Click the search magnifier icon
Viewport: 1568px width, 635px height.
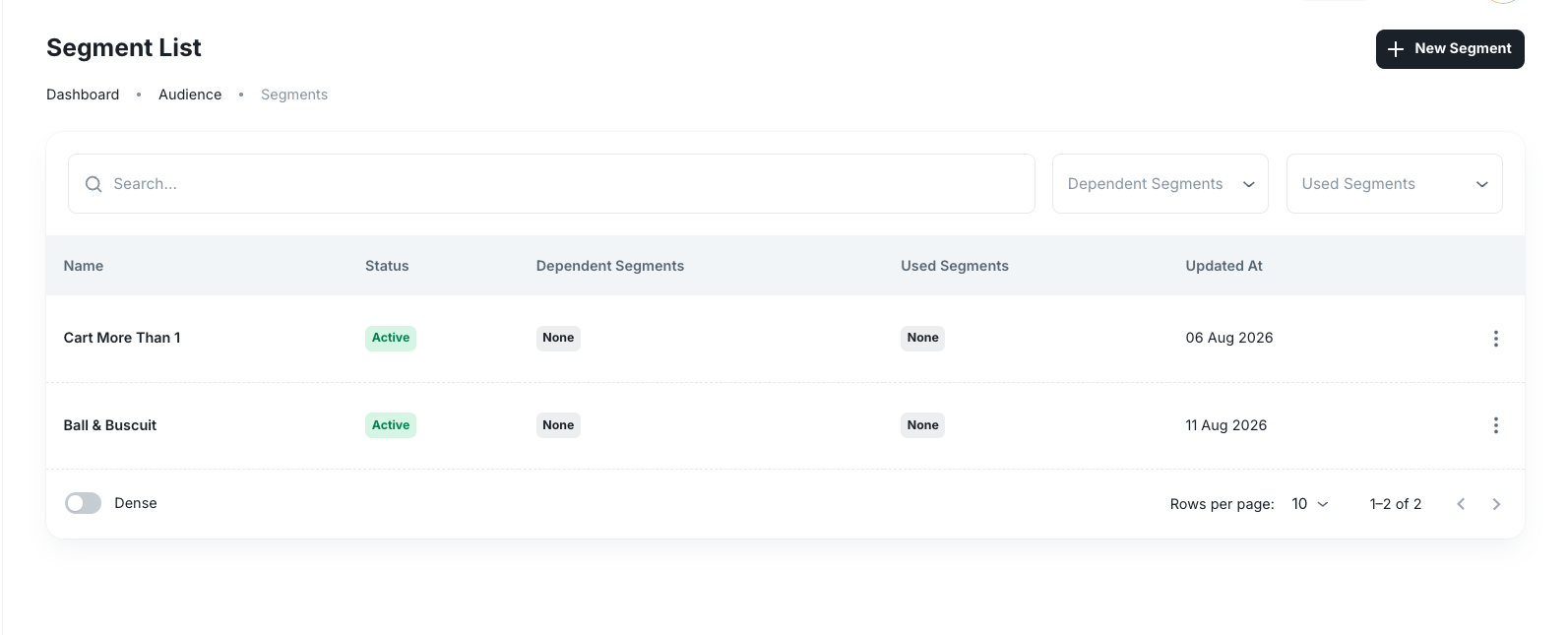[94, 184]
